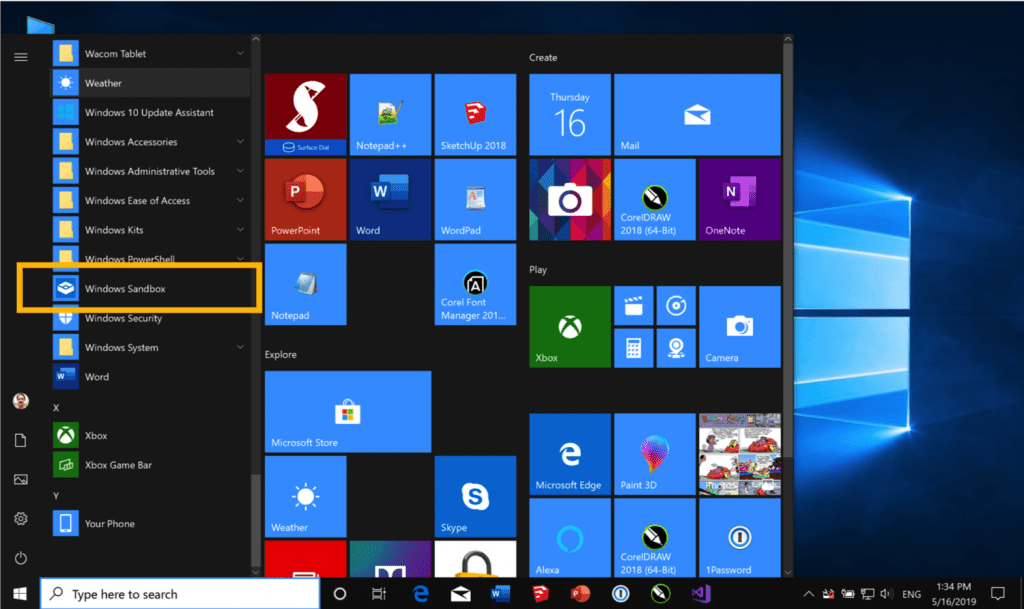Open the Corel Font Manager tile
The height and width of the screenshot is (609, 1024).
click(475, 284)
